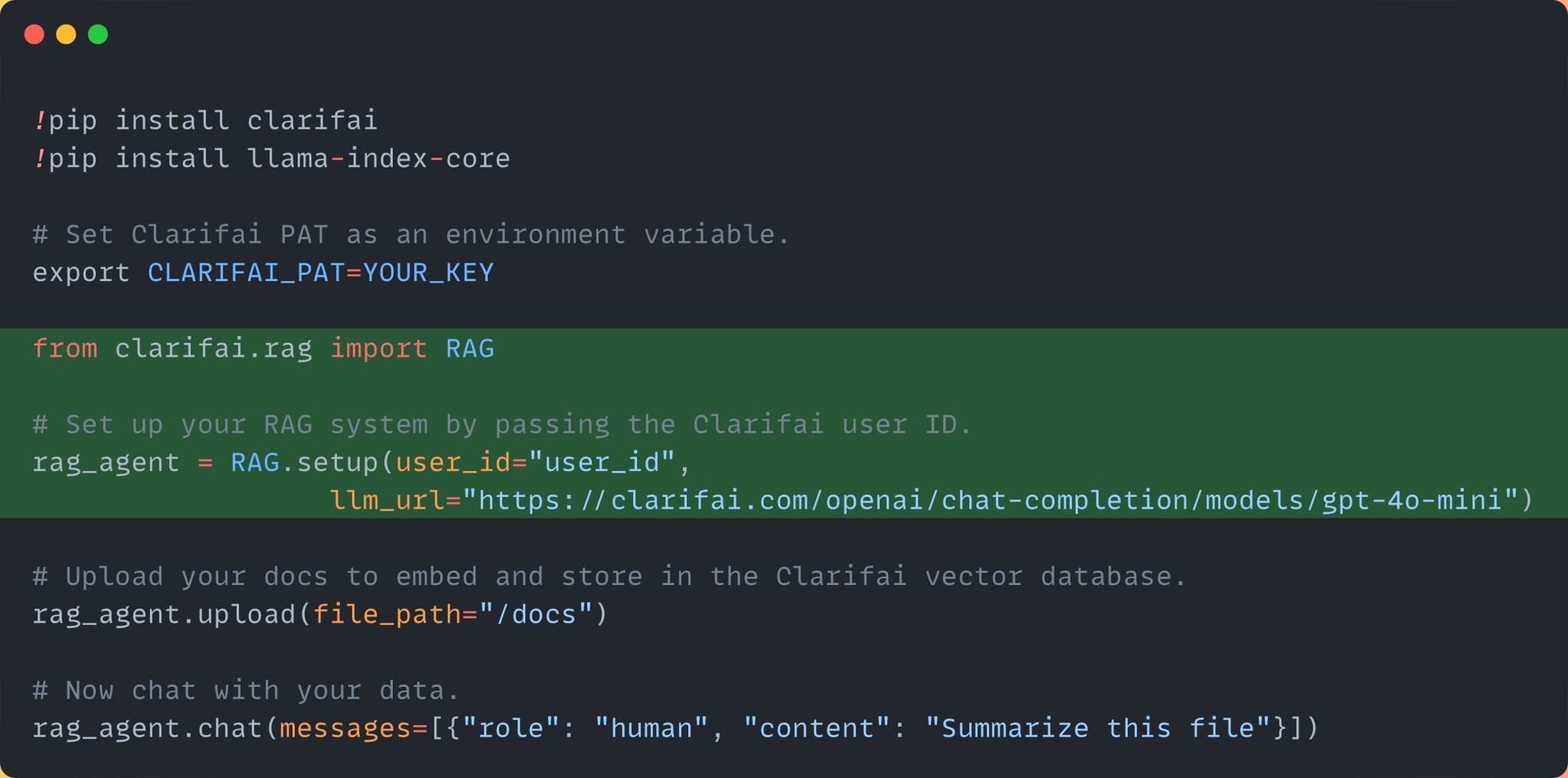Click the 'from' keyword in import line
The image size is (1568, 778).
(65, 348)
